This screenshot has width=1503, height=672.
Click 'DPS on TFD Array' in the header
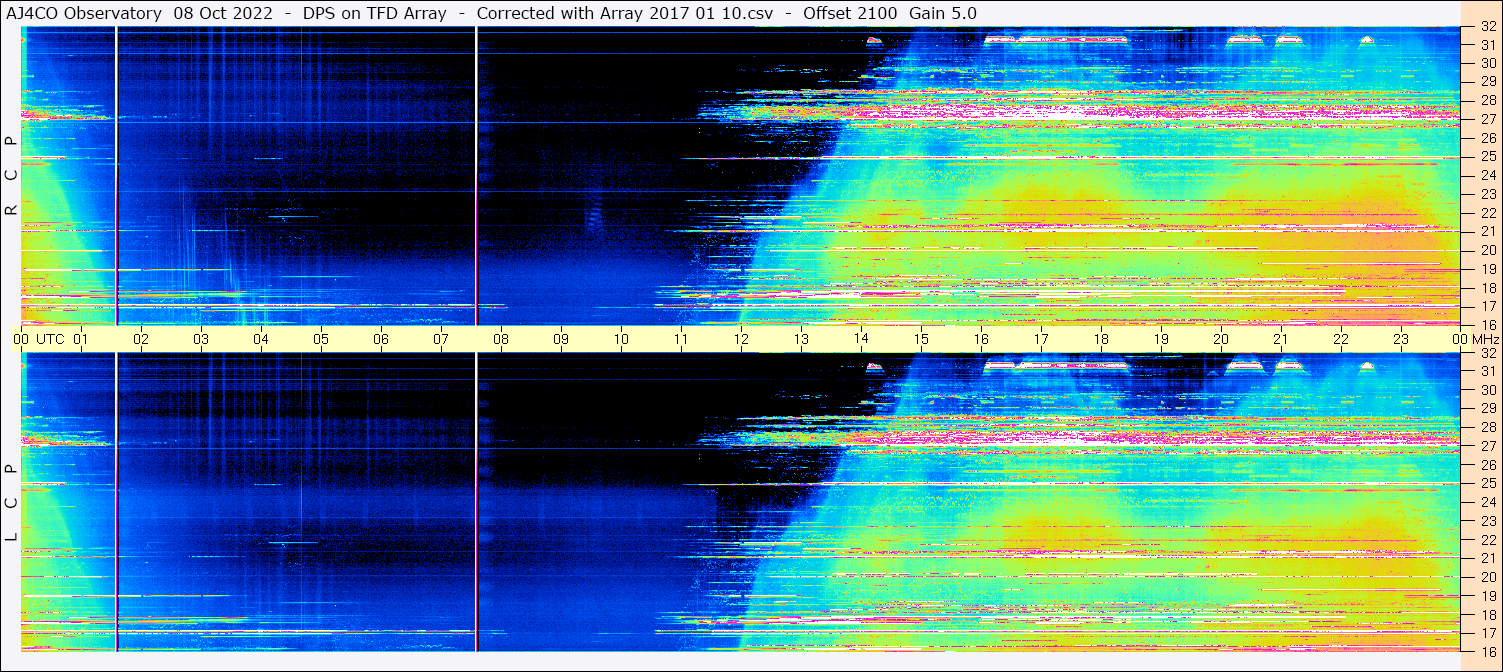tap(374, 13)
